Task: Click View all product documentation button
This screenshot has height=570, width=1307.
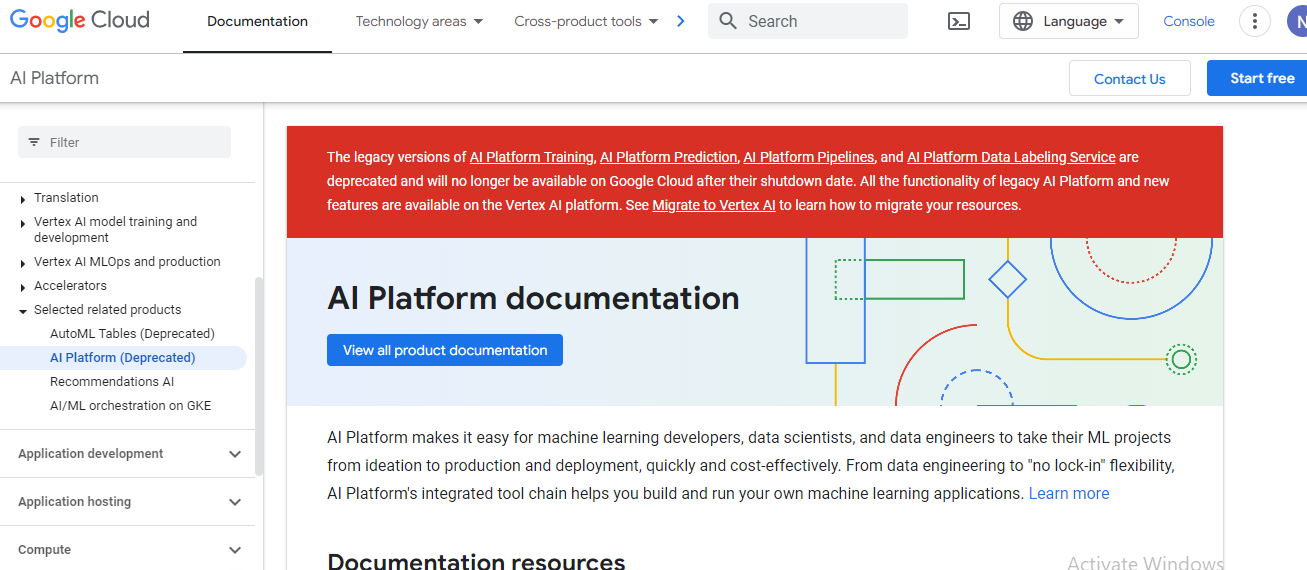Action: 445,350
